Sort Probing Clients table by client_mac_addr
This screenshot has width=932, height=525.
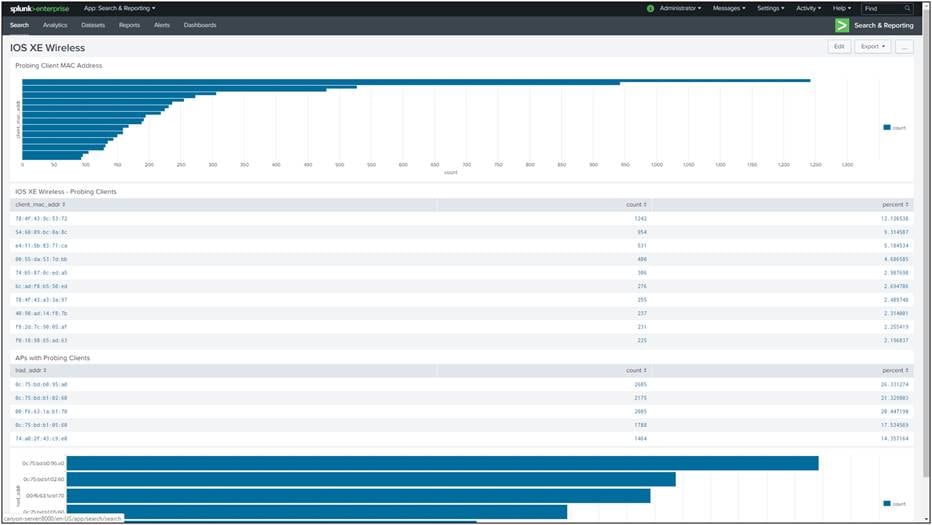pyautogui.click(x=40, y=205)
